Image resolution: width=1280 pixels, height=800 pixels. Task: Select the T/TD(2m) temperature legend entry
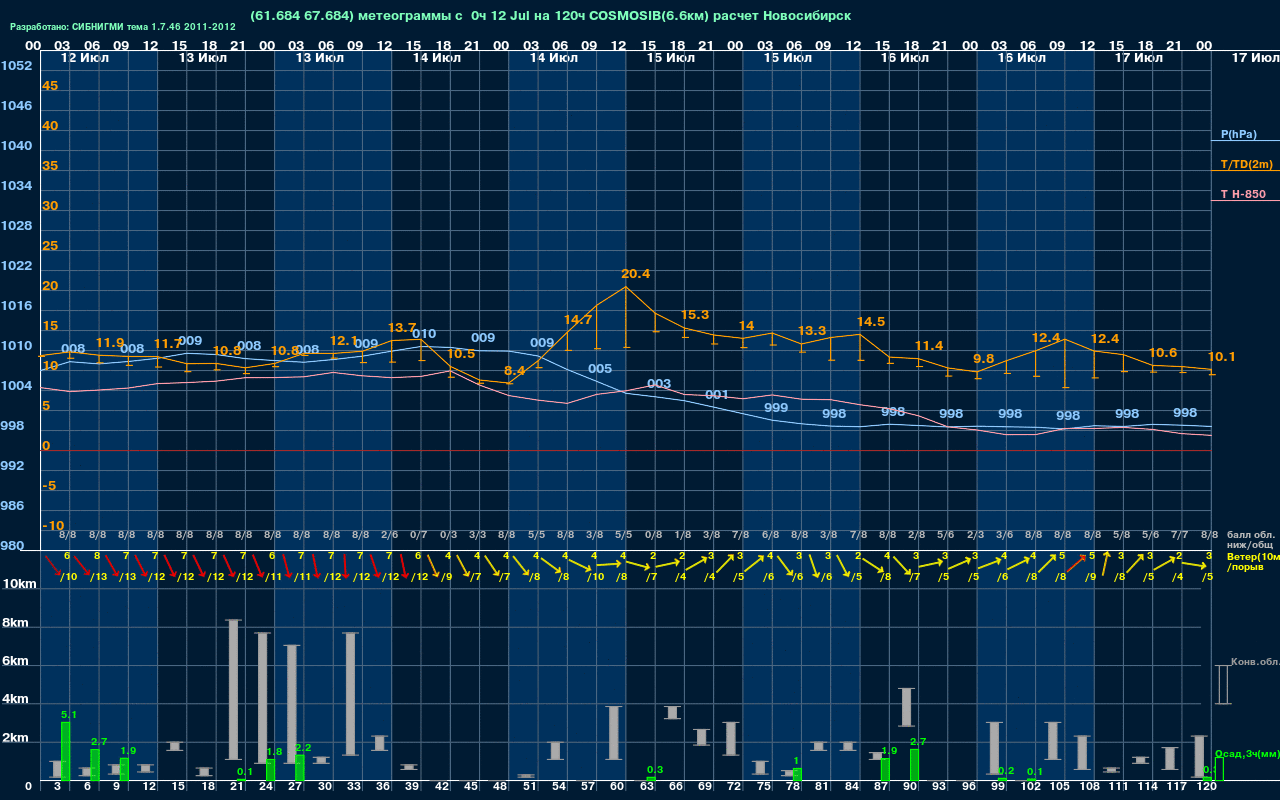coord(1246,164)
